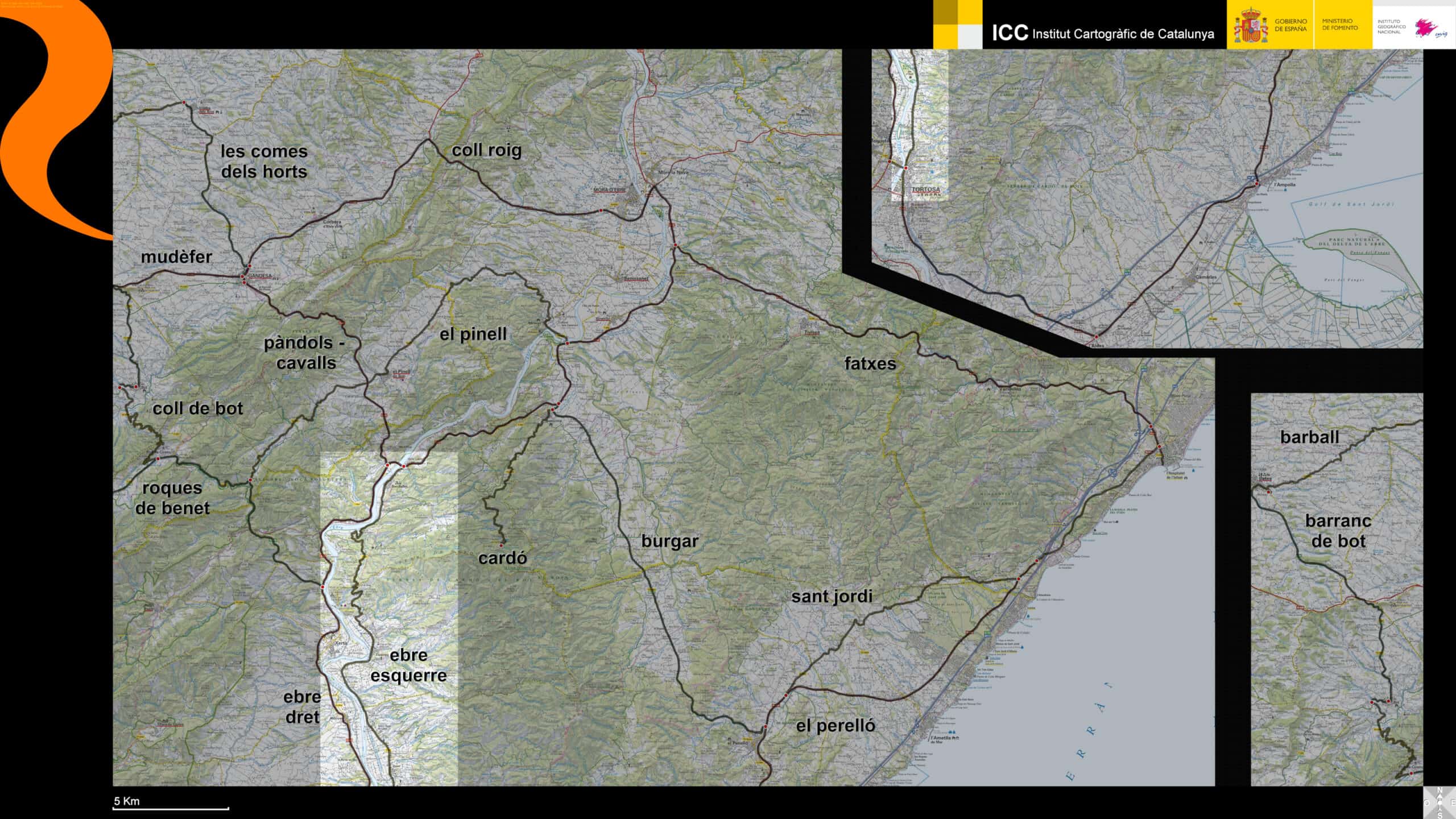Viewport: 1456px width, 819px height.
Task: Select the coll roig route label
Action: (x=486, y=151)
